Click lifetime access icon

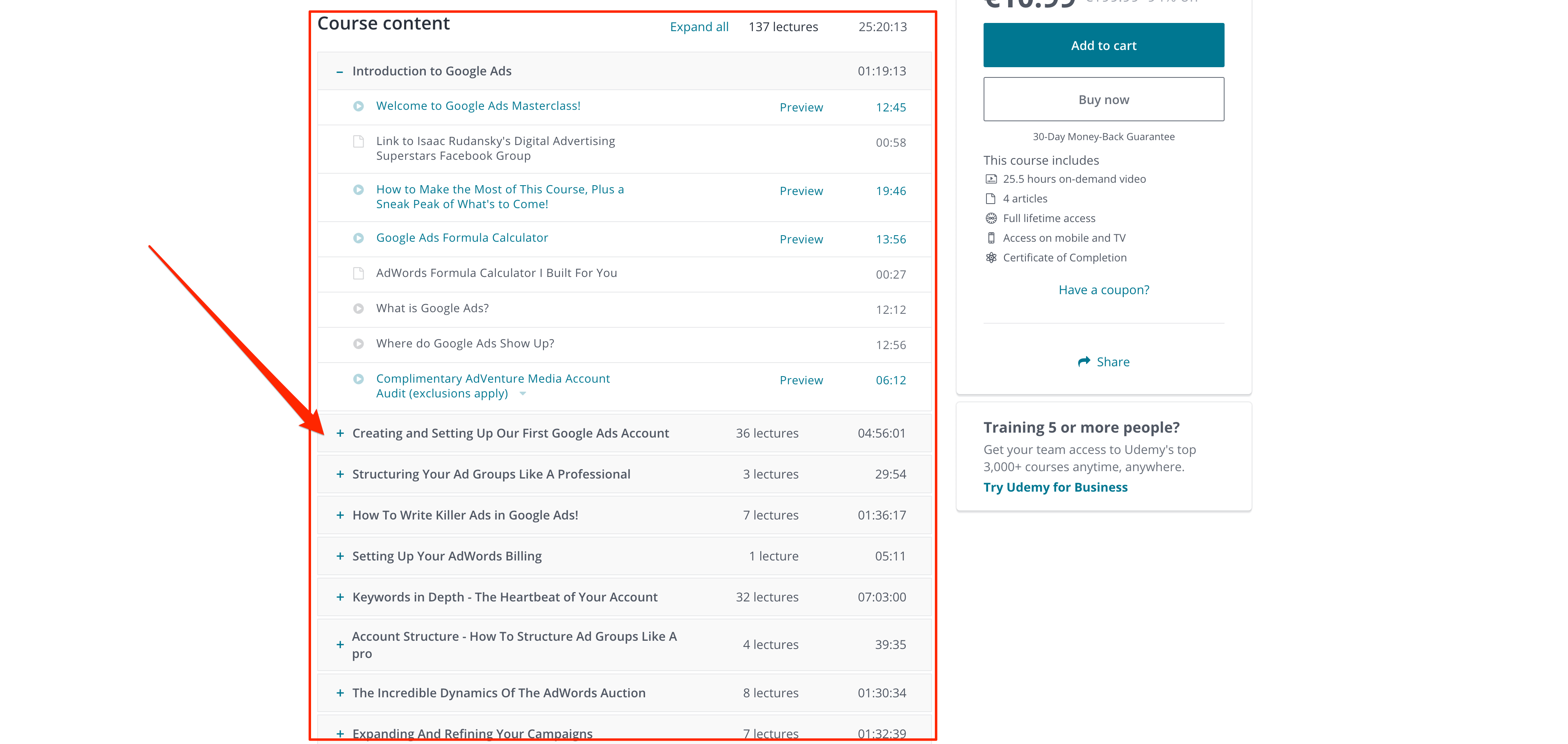pyautogui.click(x=991, y=218)
